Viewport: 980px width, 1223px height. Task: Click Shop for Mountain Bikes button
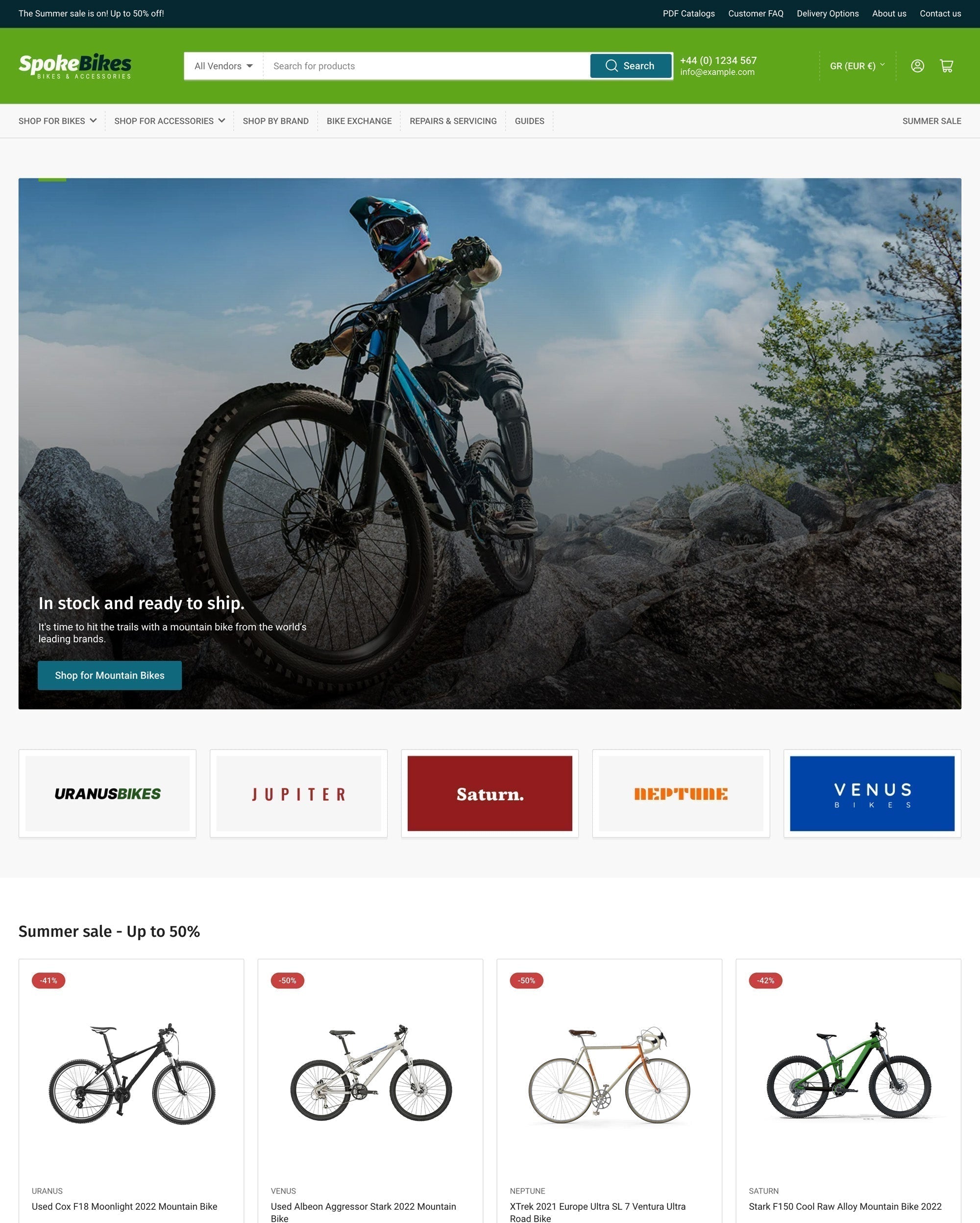click(x=109, y=674)
